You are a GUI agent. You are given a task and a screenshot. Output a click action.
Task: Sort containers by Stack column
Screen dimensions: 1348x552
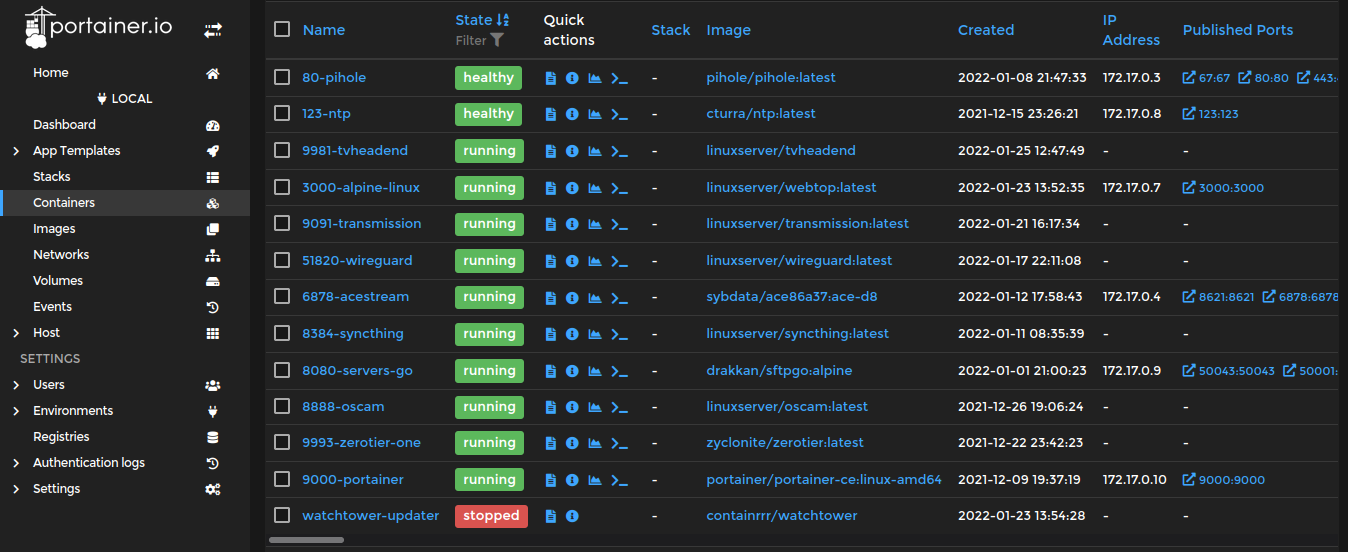click(671, 30)
